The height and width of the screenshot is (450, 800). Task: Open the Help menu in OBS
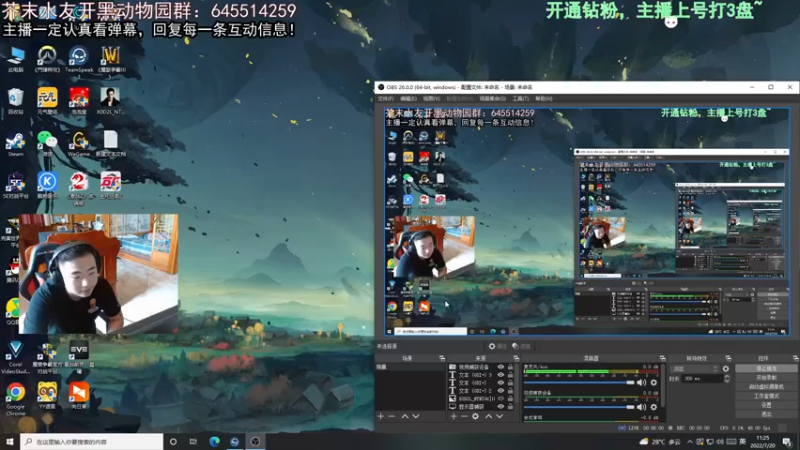544,98
